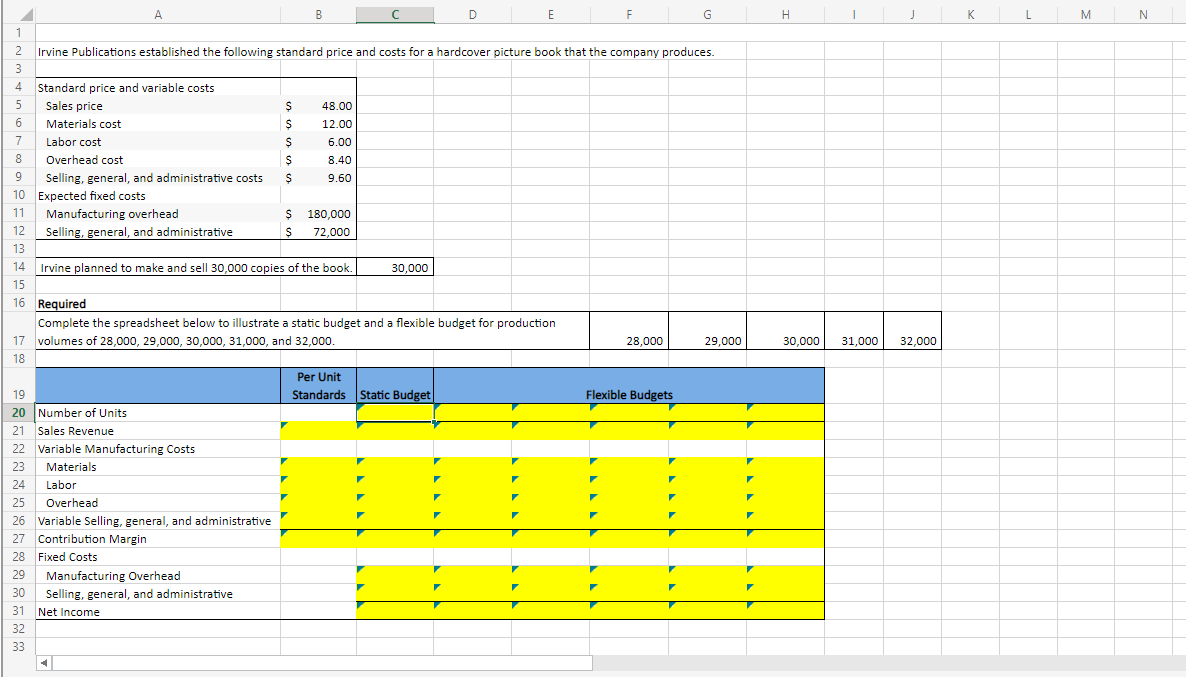Click the 30,000 planned copies cell
1186x677 pixels.
[x=396, y=267]
